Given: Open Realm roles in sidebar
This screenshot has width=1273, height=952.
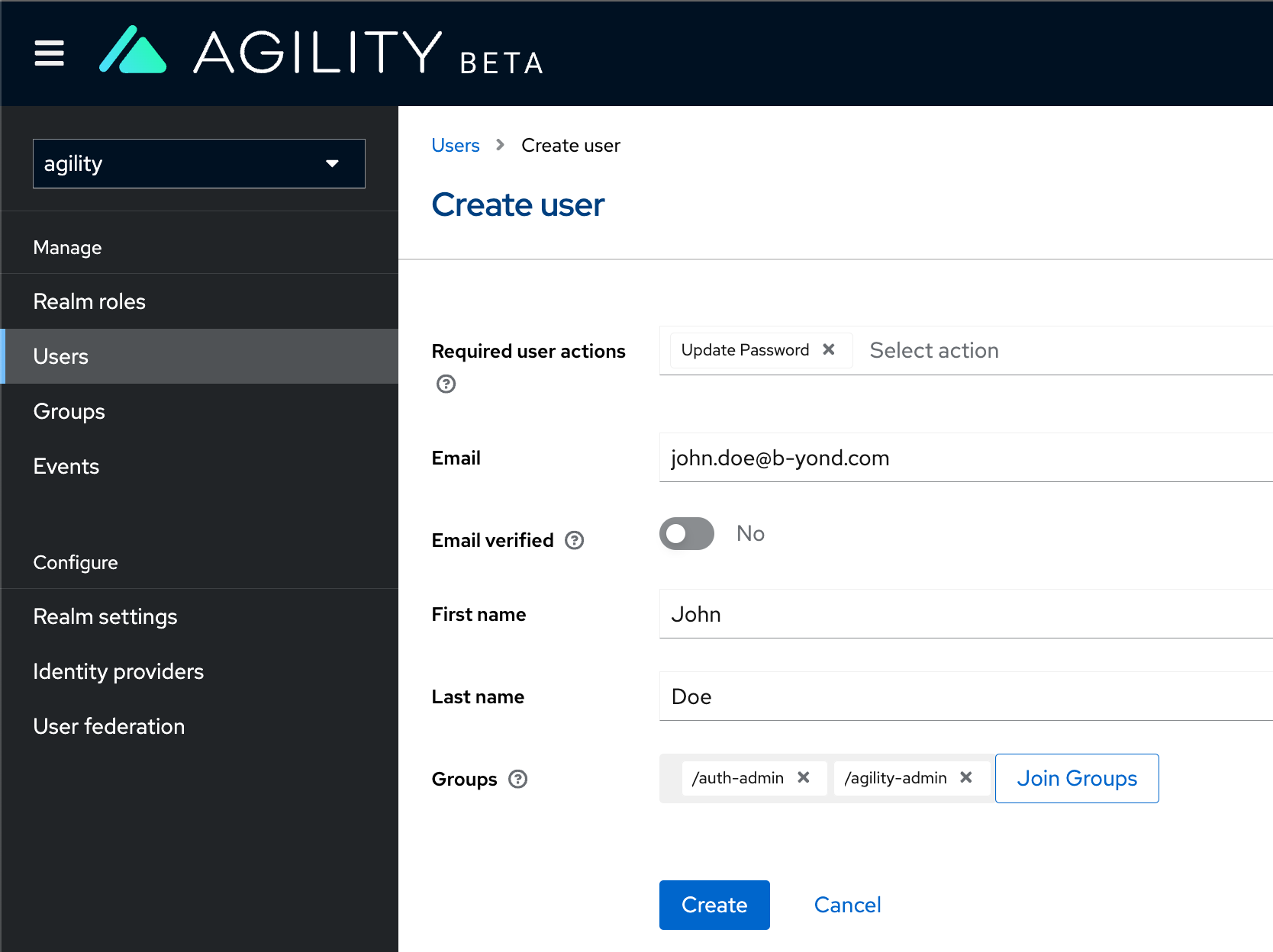Looking at the screenshot, I should point(199,301).
